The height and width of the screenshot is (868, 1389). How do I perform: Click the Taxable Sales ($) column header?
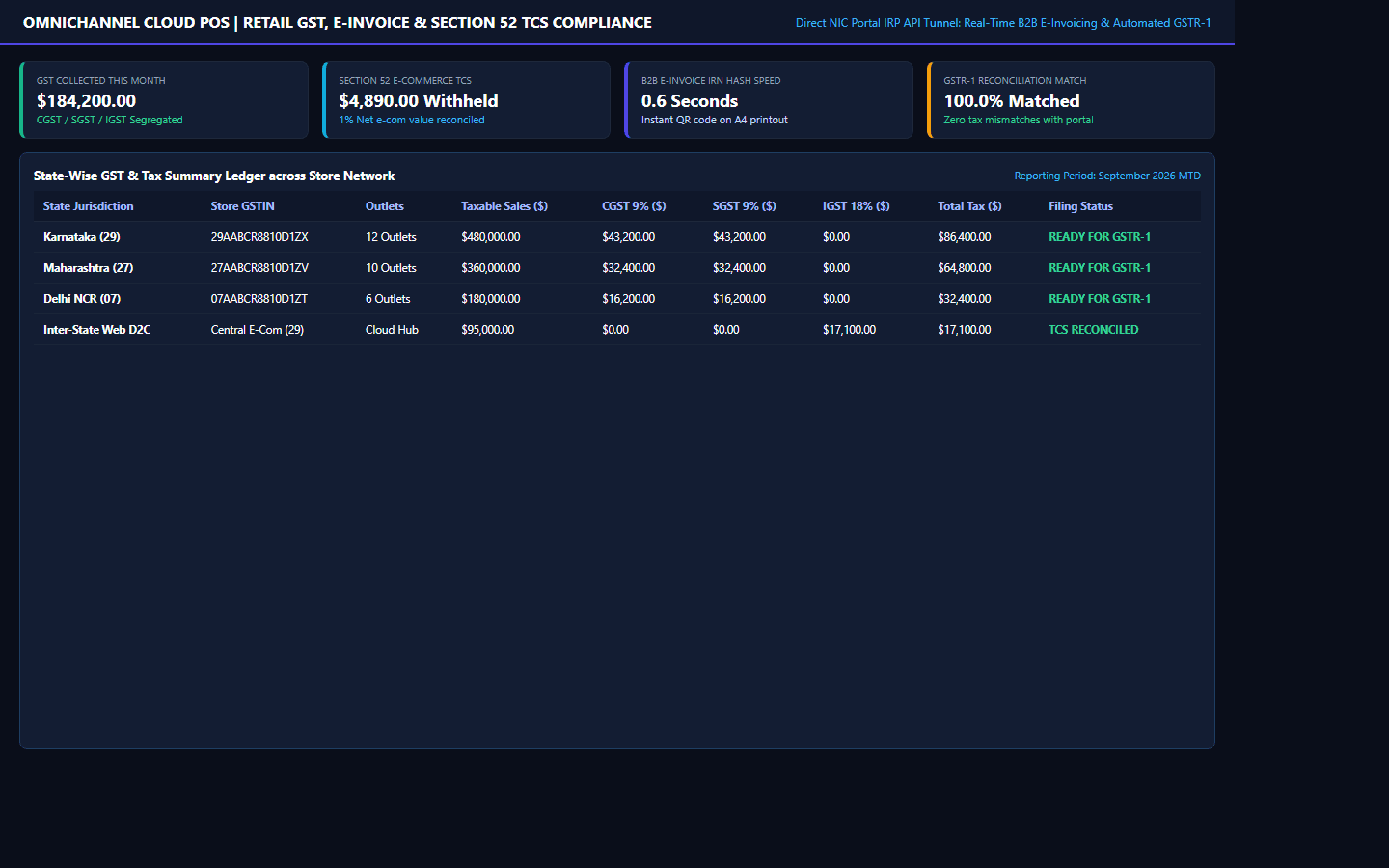click(504, 206)
